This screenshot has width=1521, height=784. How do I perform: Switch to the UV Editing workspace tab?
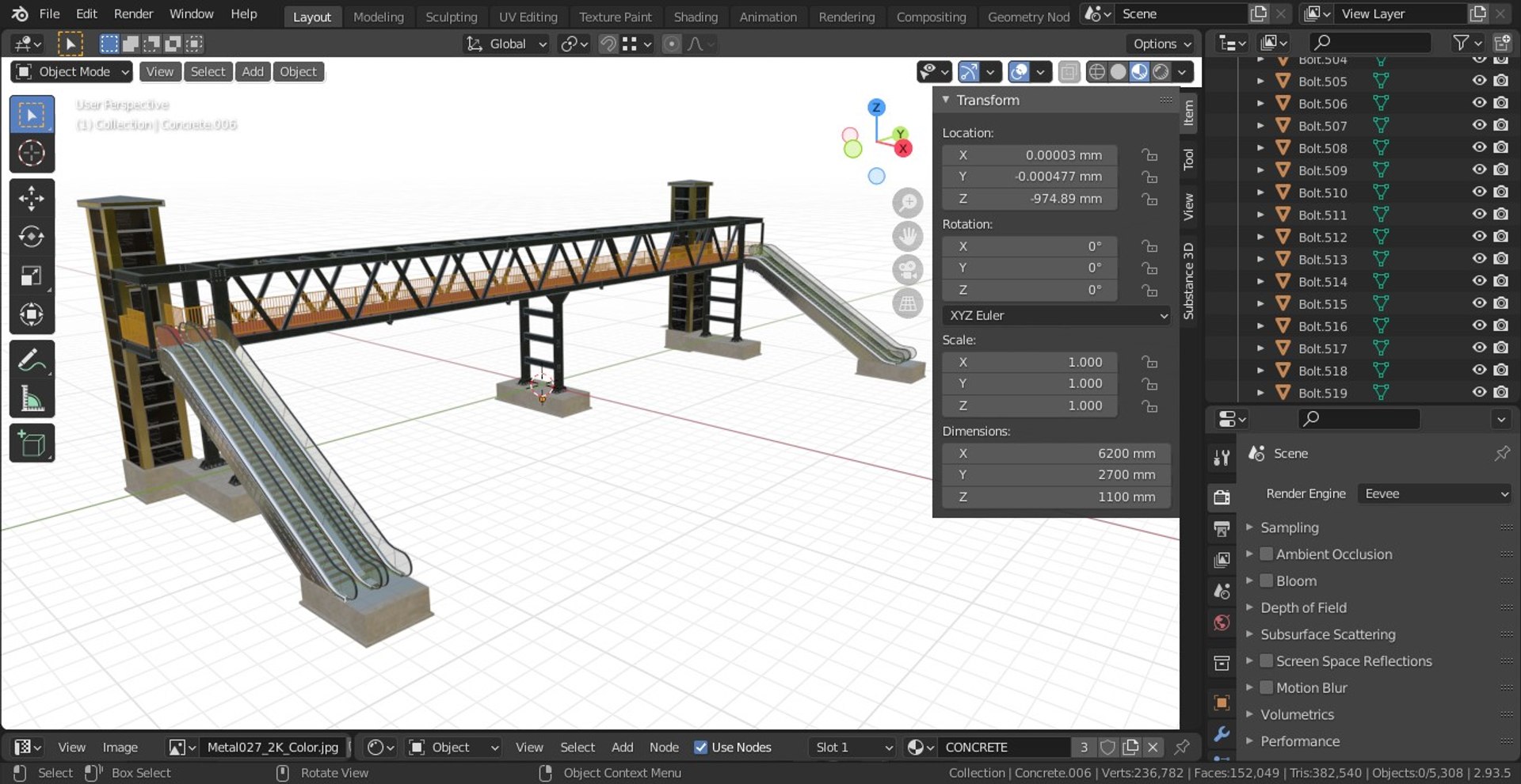point(528,17)
